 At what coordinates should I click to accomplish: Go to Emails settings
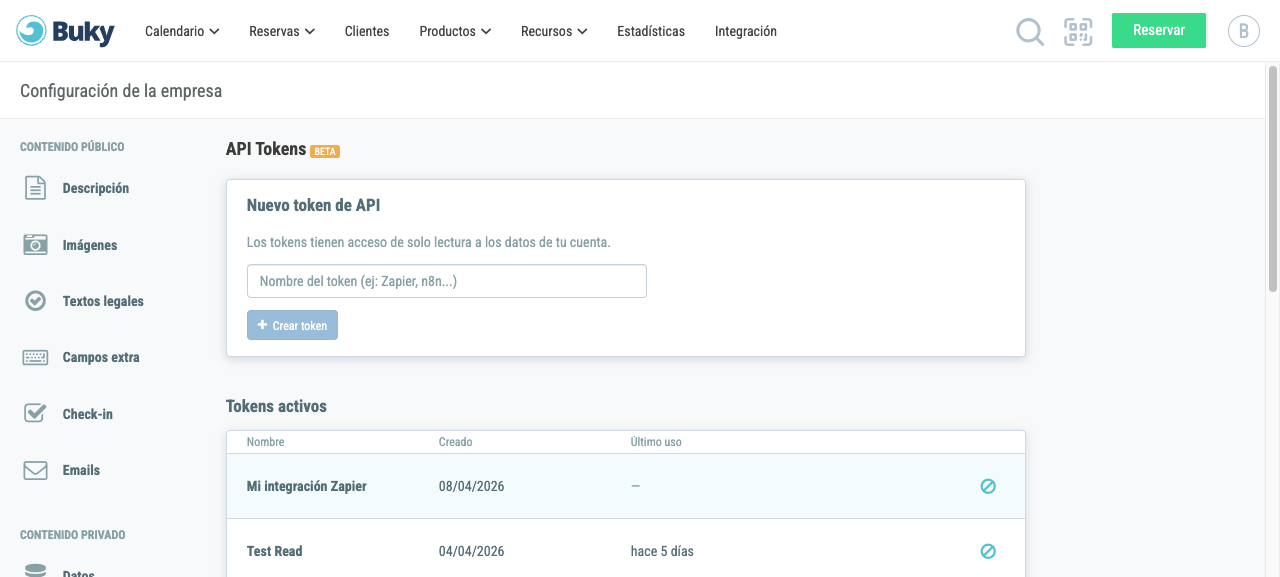click(x=81, y=470)
